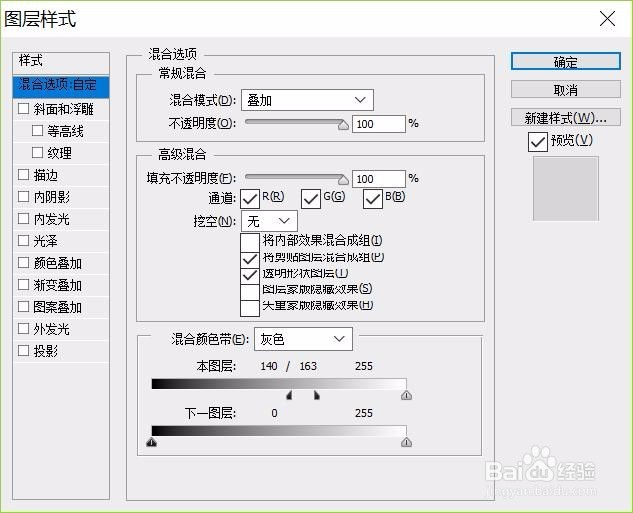The width and height of the screenshot is (633, 513).
Task: Enable 光泽 checkbox
Action: [x=23, y=240]
